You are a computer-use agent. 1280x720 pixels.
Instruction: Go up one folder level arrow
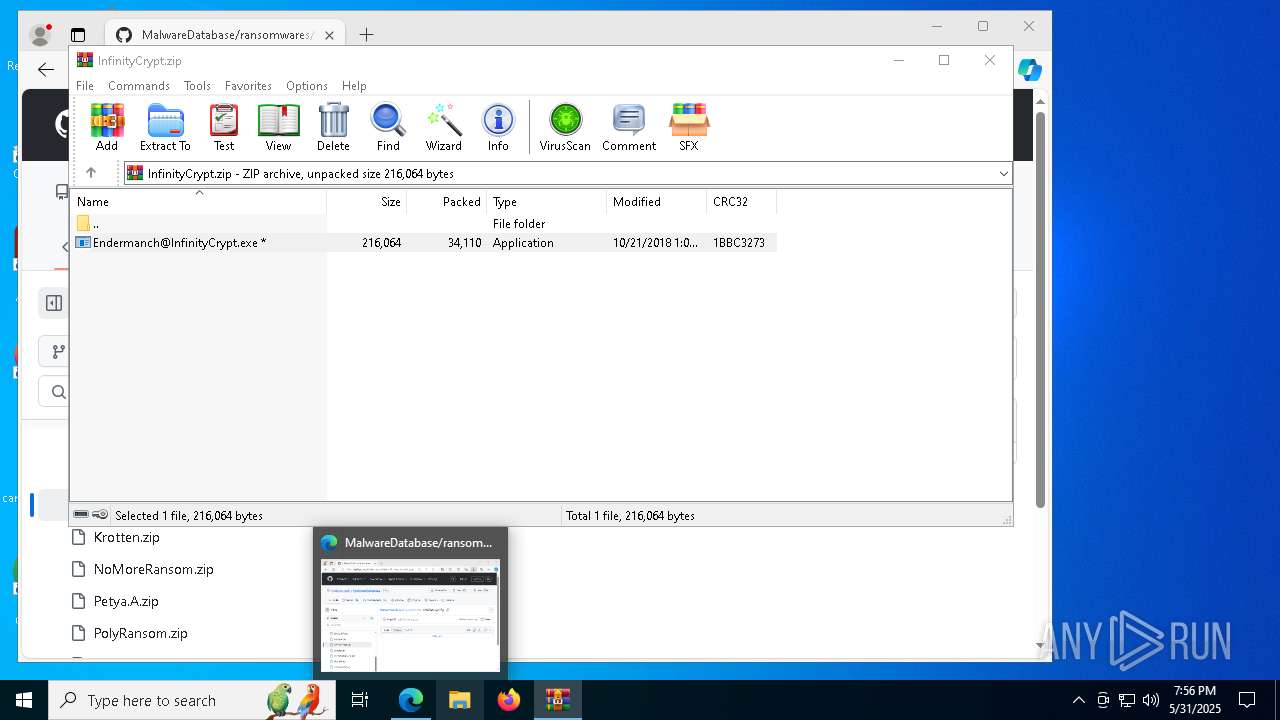click(91, 173)
